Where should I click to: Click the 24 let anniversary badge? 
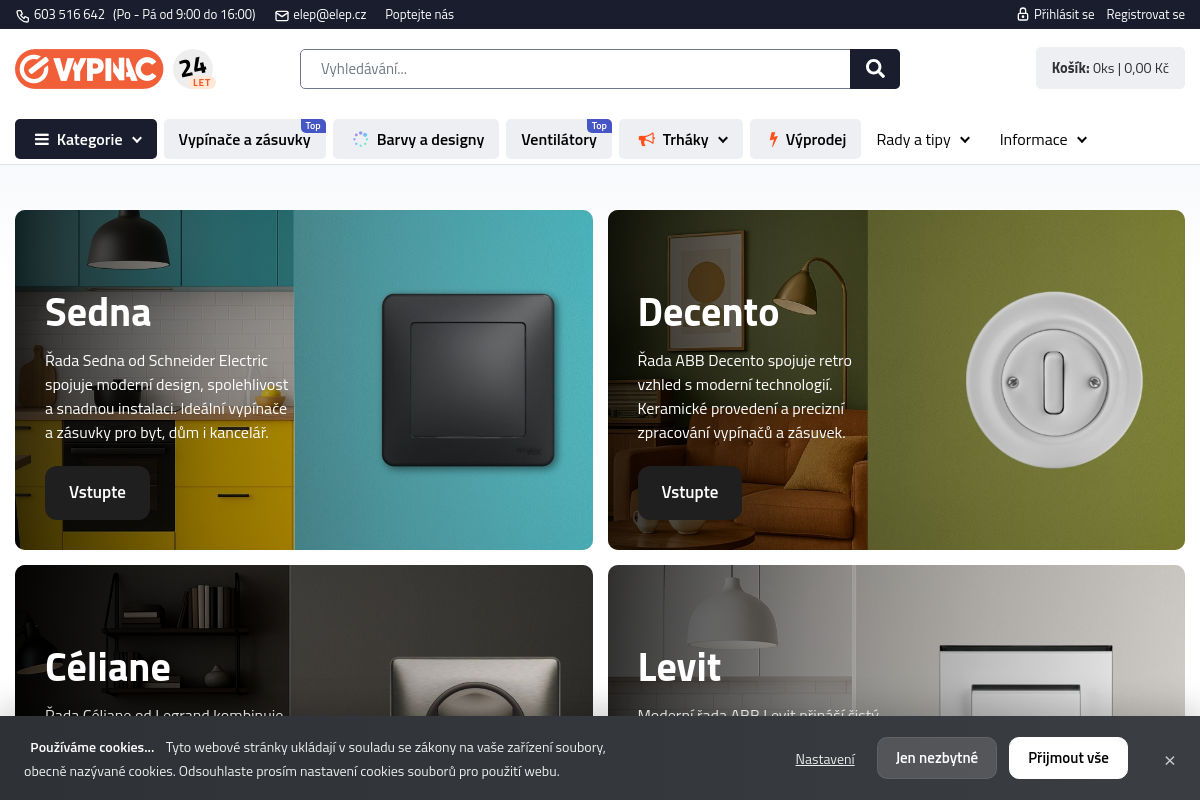coord(194,69)
